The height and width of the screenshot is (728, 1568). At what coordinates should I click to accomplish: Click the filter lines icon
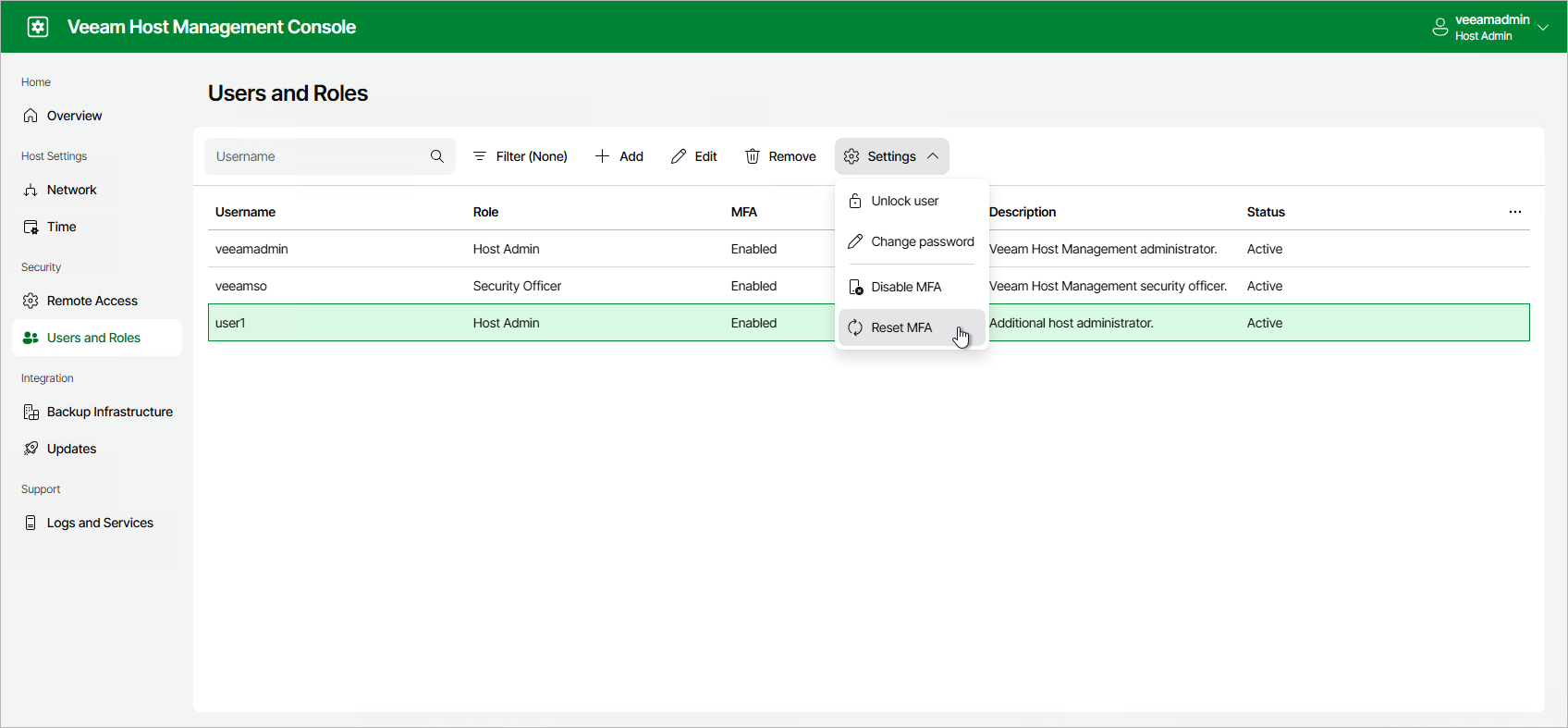click(x=480, y=156)
